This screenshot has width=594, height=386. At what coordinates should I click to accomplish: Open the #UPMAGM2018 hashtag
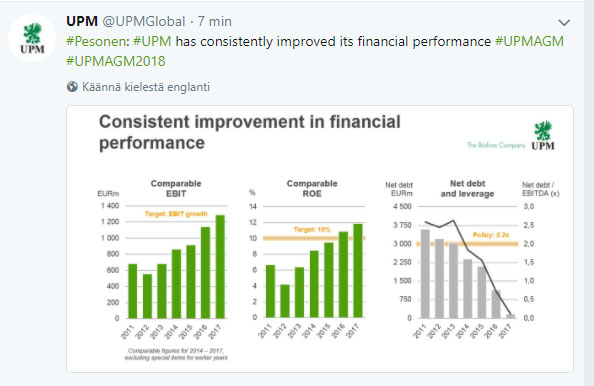click(x=116, y=61)
